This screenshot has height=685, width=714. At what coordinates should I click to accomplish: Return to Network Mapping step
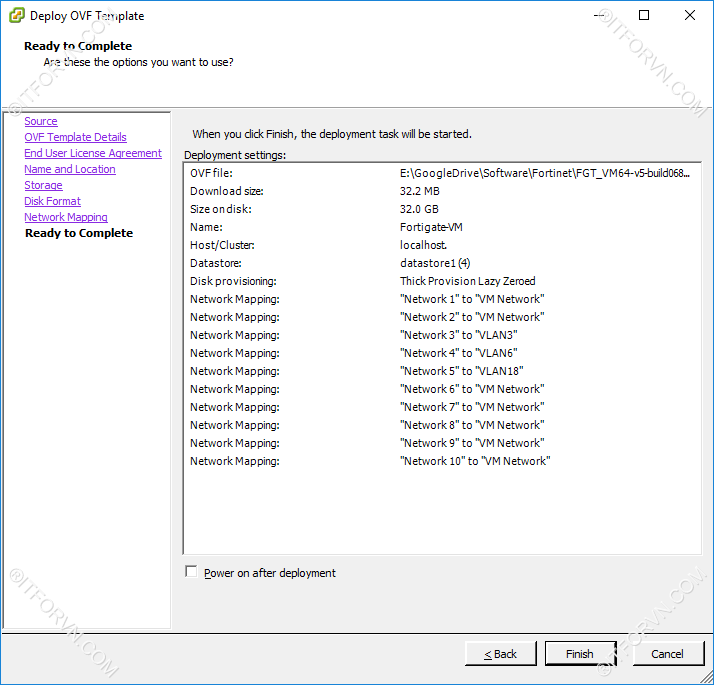tap(66, 217)
